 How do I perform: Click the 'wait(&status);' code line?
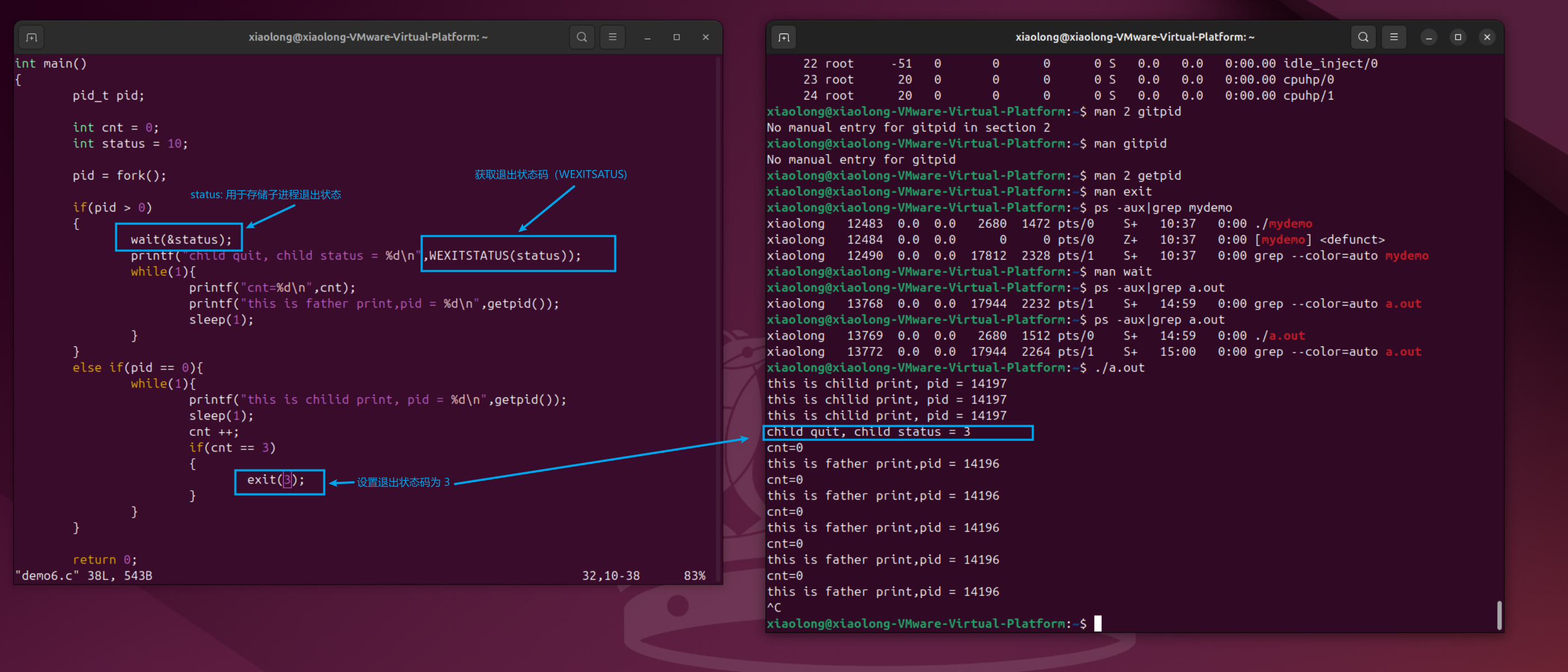tap(181, 240)
